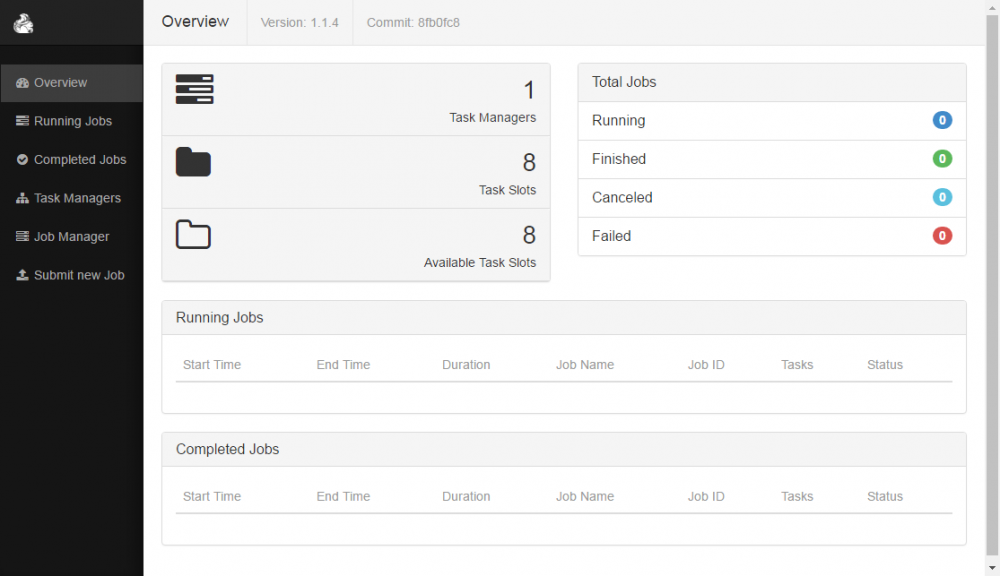The width and height of the screenshot is (1000, 576).
Task: Click the blue Running jobs count badge
Action: click(x=942, y=120)
